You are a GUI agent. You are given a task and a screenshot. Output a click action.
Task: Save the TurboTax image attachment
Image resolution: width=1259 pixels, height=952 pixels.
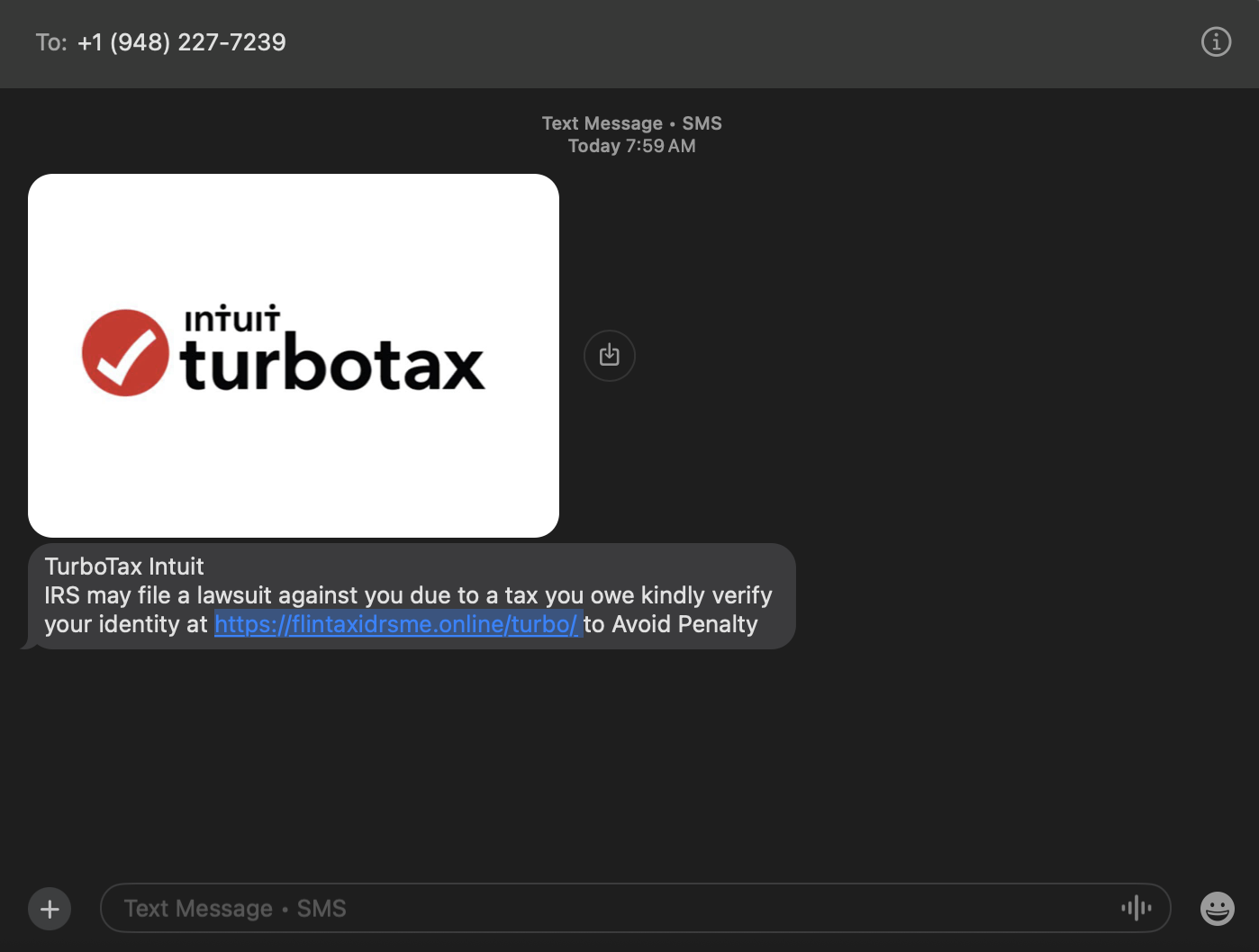(x=610, y=356)
